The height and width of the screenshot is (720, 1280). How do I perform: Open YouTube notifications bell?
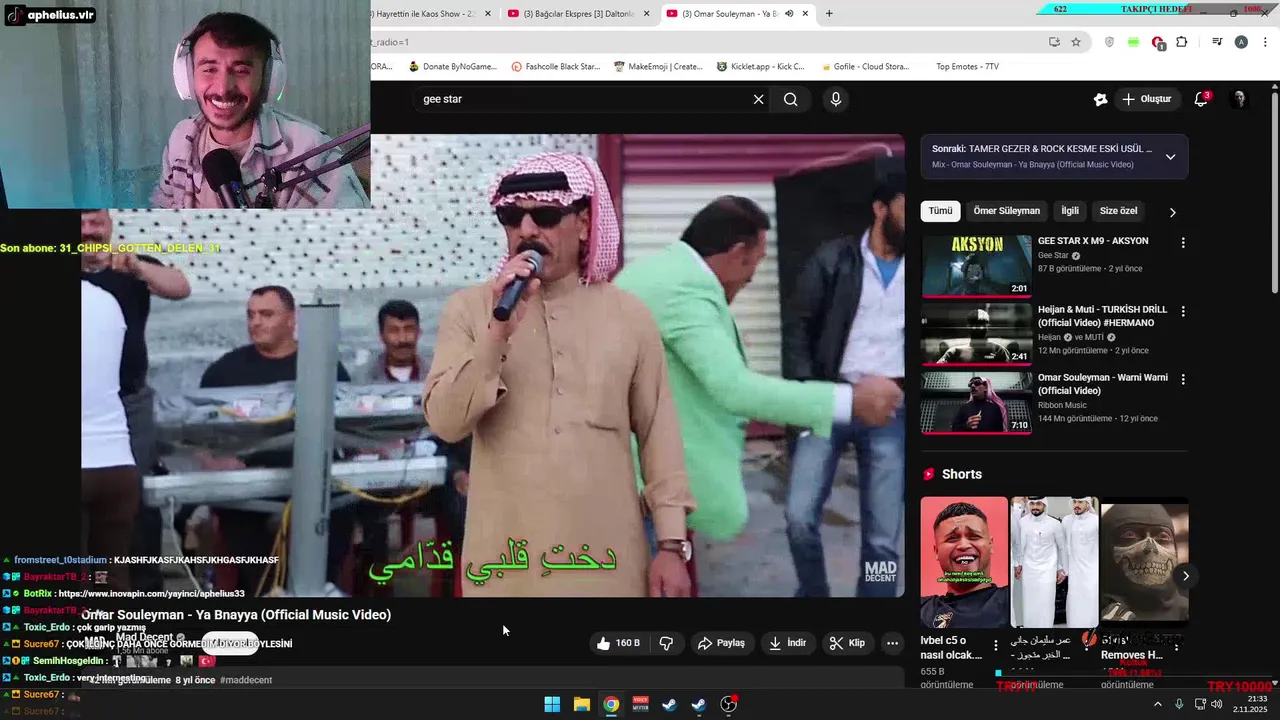[x=1202, y=99]
